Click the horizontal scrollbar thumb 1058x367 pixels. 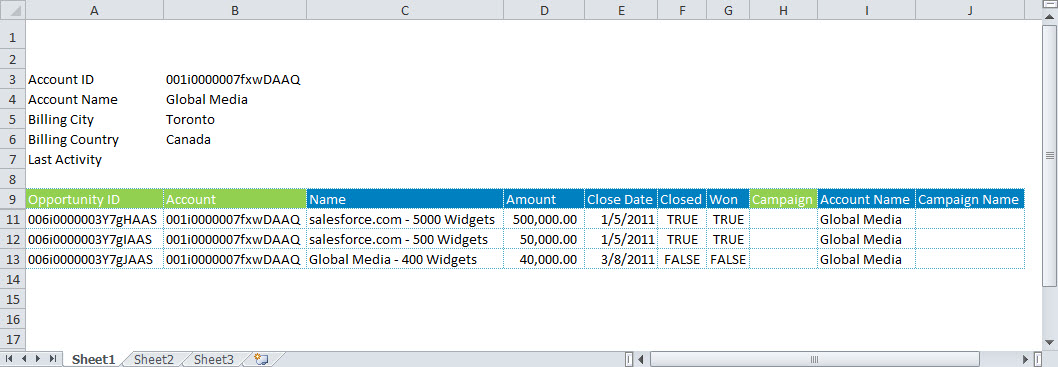814,360
